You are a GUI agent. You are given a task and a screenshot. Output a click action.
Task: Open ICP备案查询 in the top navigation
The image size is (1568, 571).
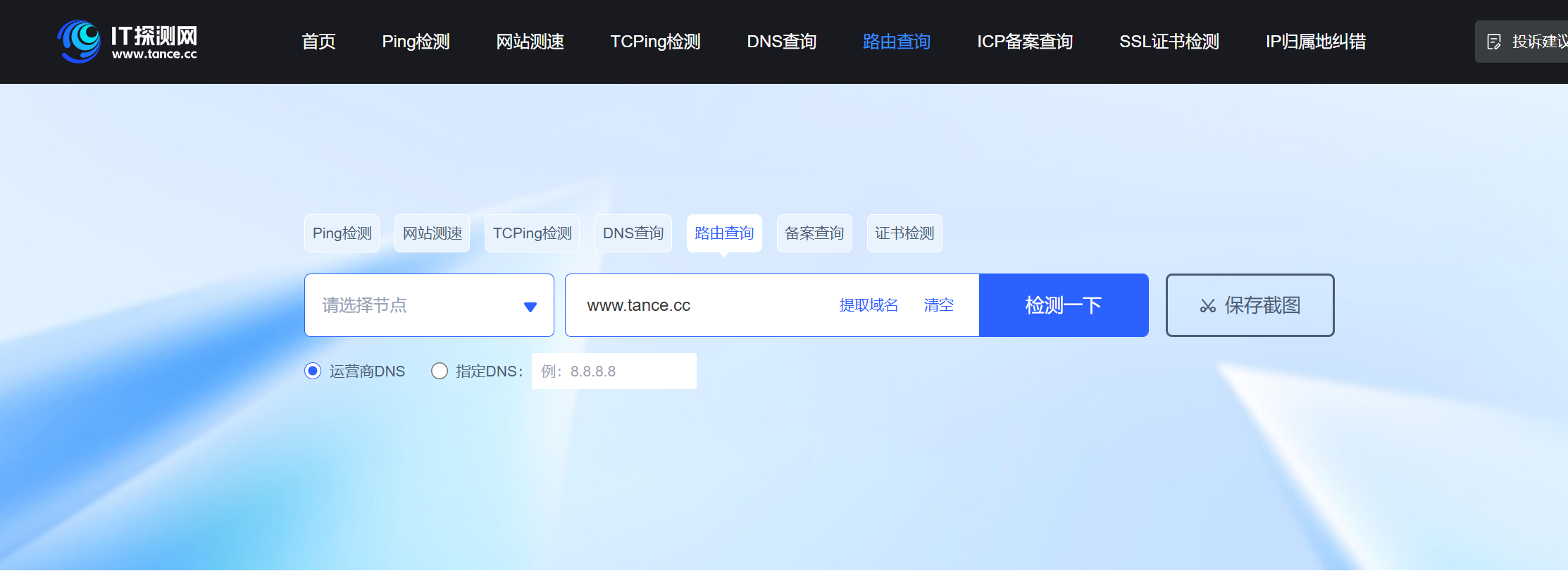coord(1025,42)
